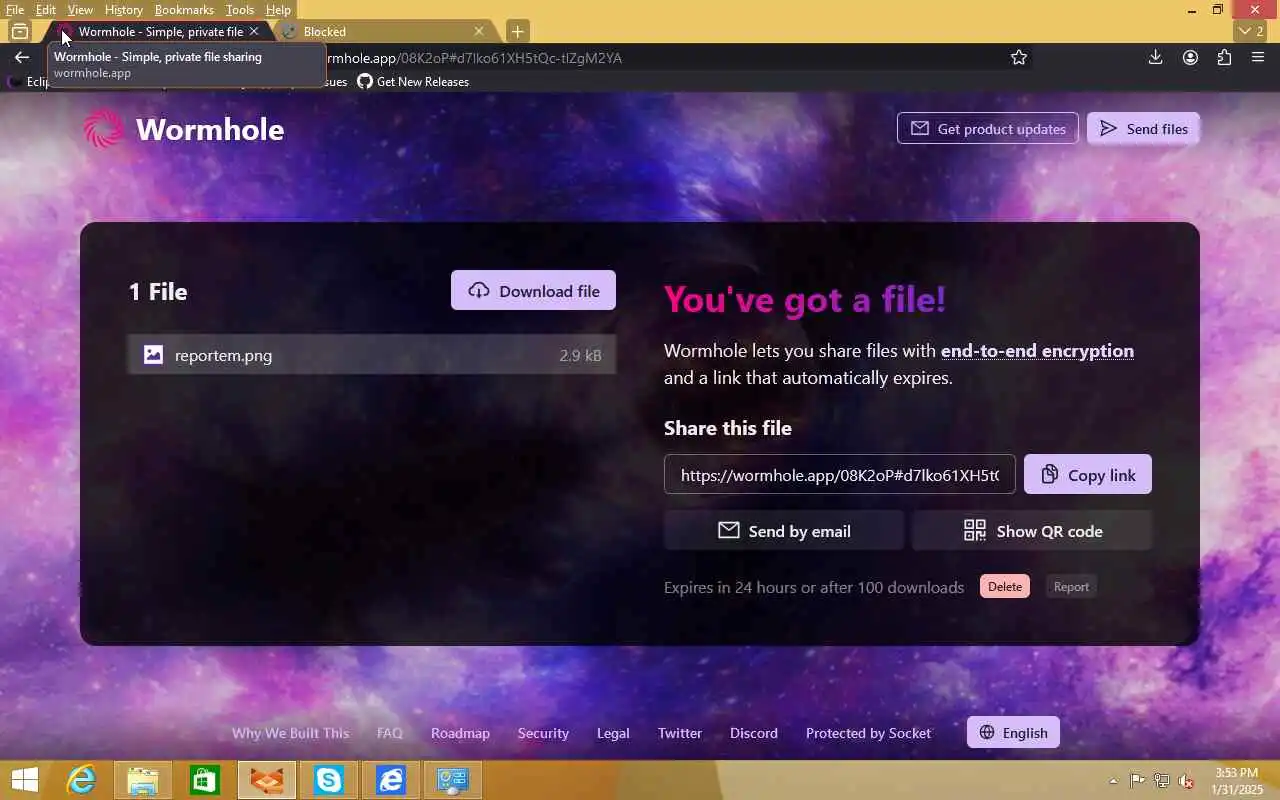Select the reportem.png file row
Screen dimensions: 1280x800
(372, 354)
